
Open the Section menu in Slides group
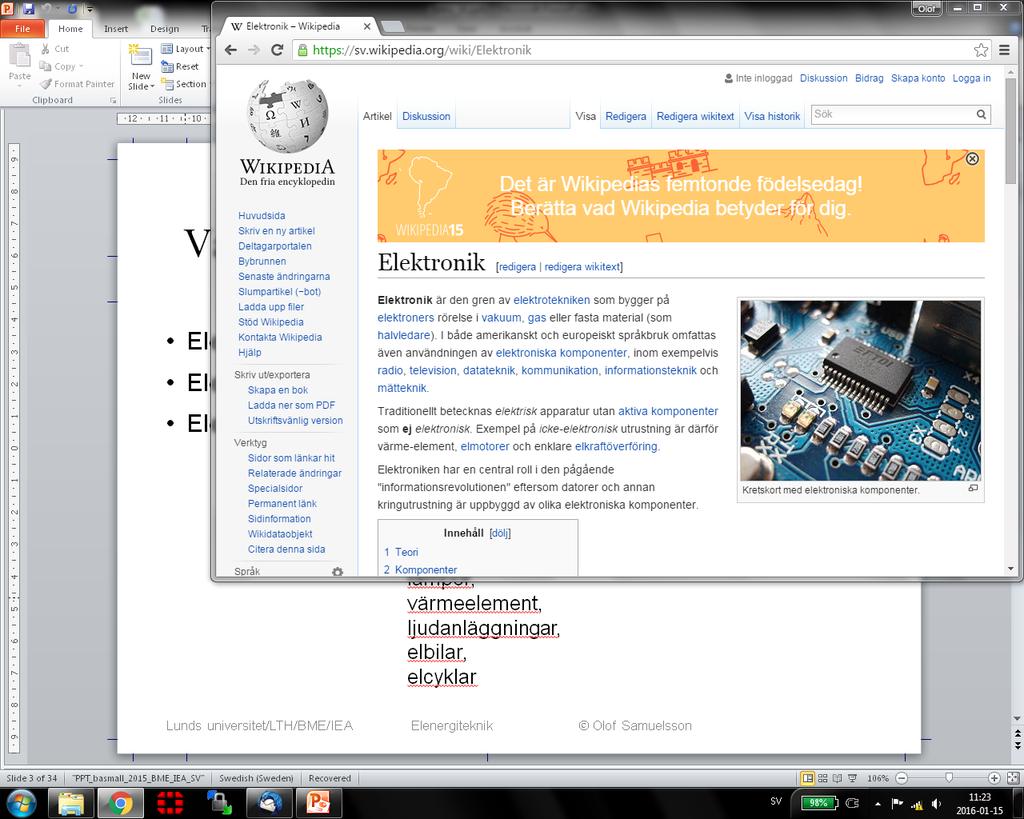tap(184, 84)
